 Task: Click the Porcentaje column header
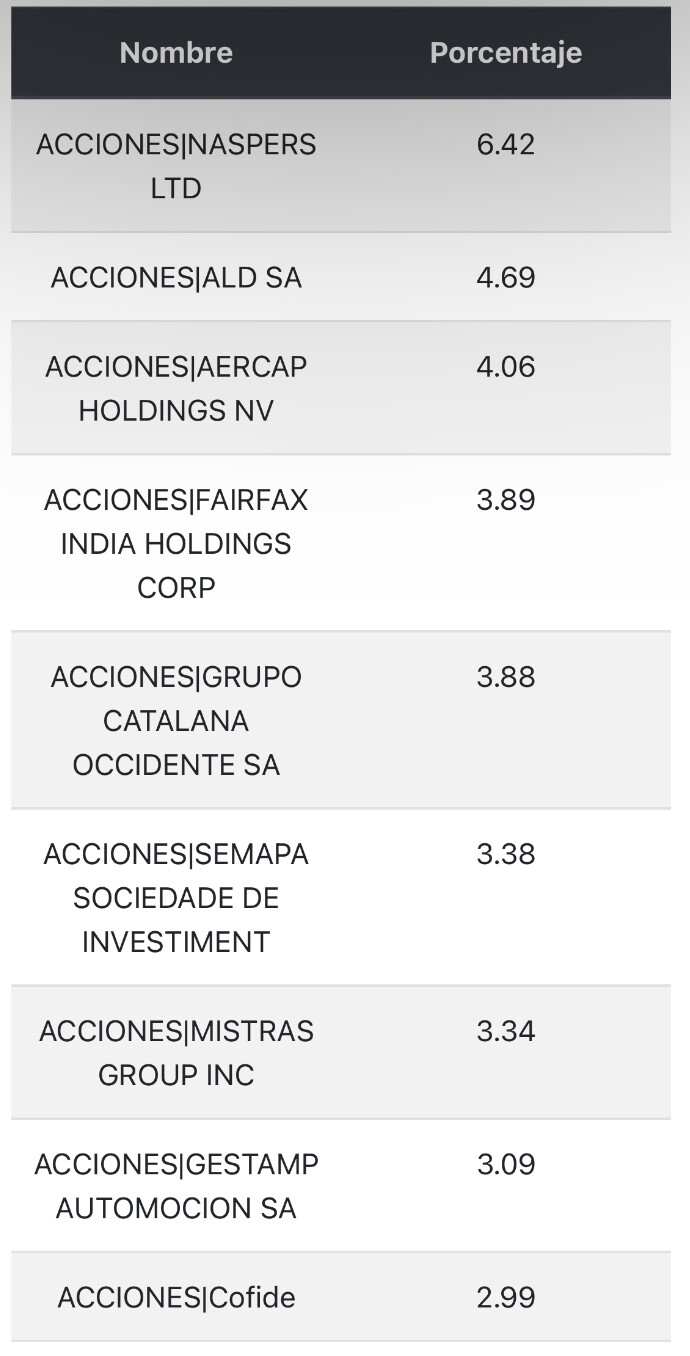coord(505,53)
